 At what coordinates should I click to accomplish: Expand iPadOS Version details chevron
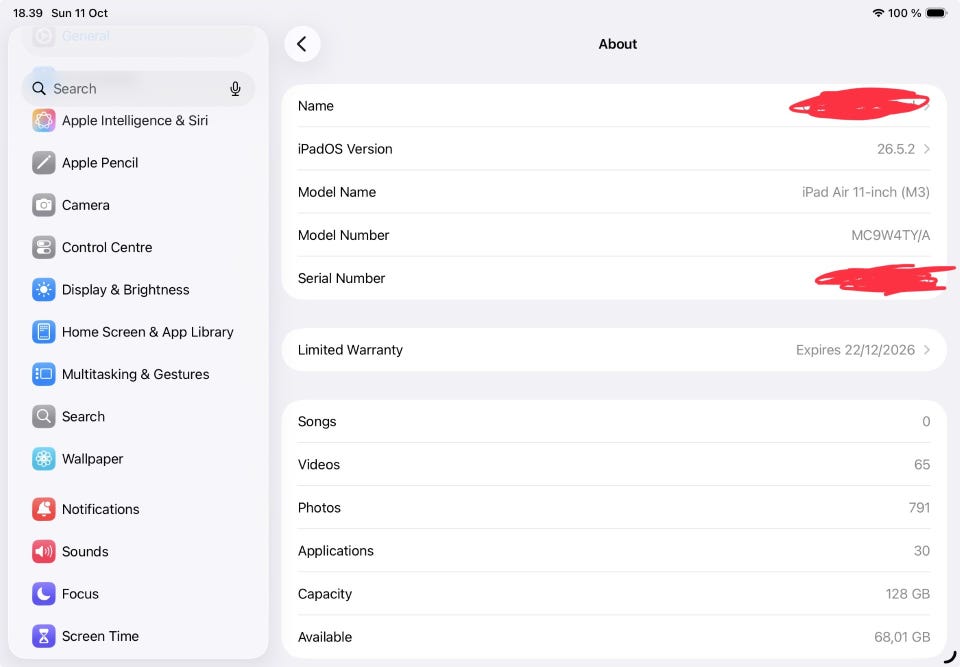pyautogui.click(x=926, y=149)
